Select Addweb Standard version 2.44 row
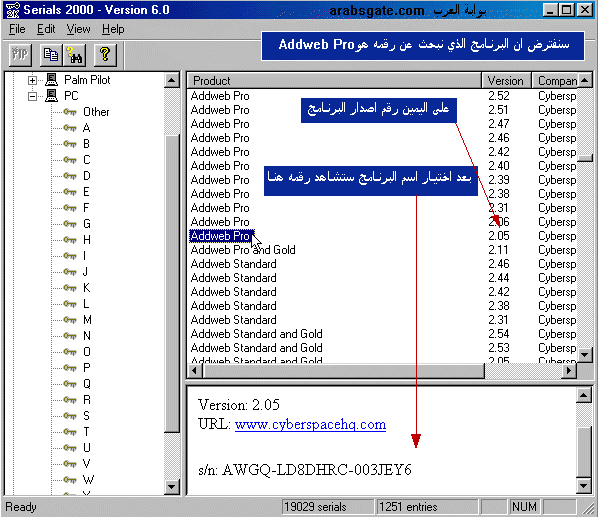The width and height of the screenshot is (598, 517). [x=383, y=278]
